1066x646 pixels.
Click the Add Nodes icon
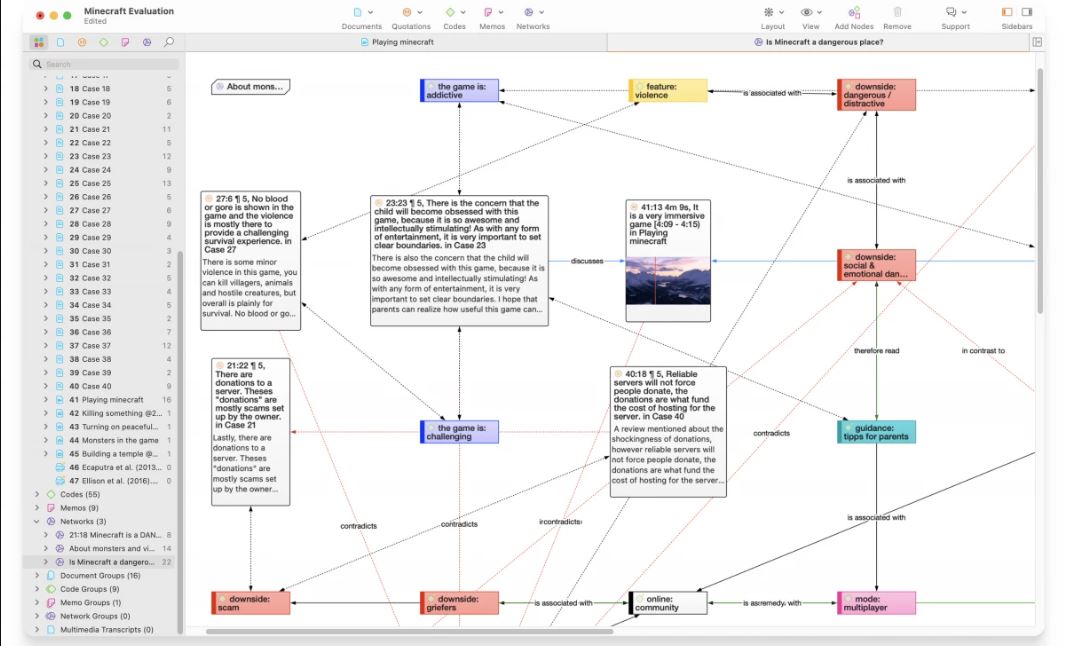coord(854,12)
